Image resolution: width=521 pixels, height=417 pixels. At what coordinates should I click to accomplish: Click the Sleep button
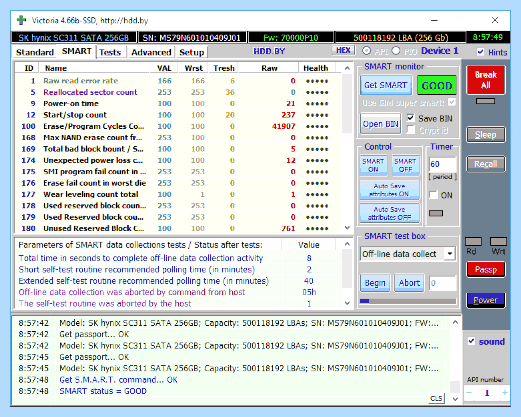coord(486,135)
